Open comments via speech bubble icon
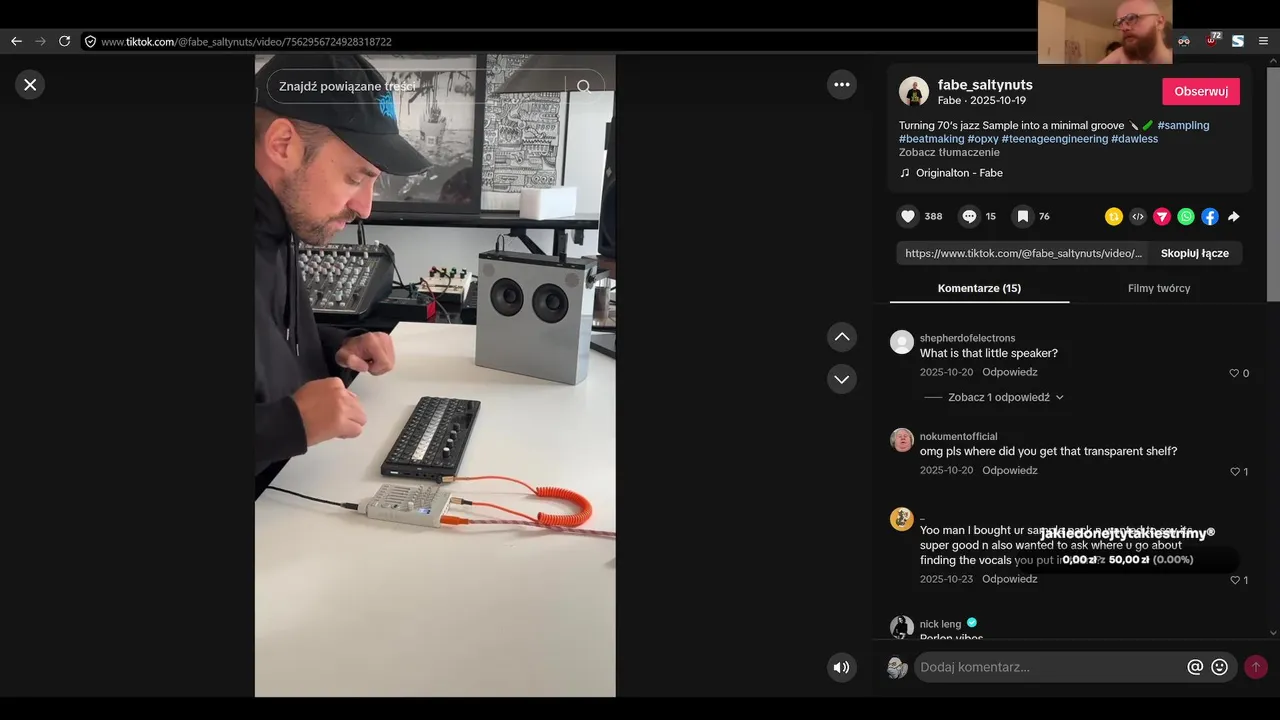The width and height of the screenshot is (1280, 720). tap(969, 216)
